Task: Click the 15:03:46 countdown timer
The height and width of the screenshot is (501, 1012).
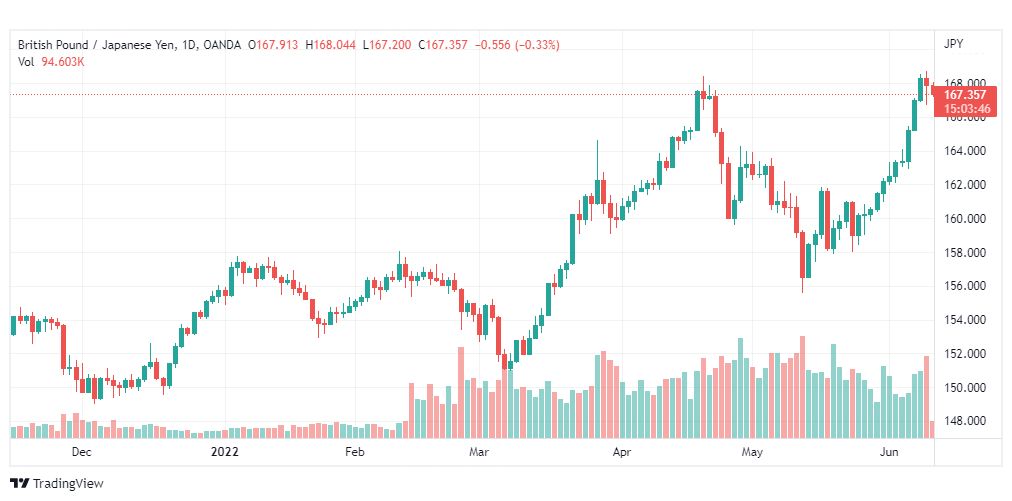Action: click(964, 108)
